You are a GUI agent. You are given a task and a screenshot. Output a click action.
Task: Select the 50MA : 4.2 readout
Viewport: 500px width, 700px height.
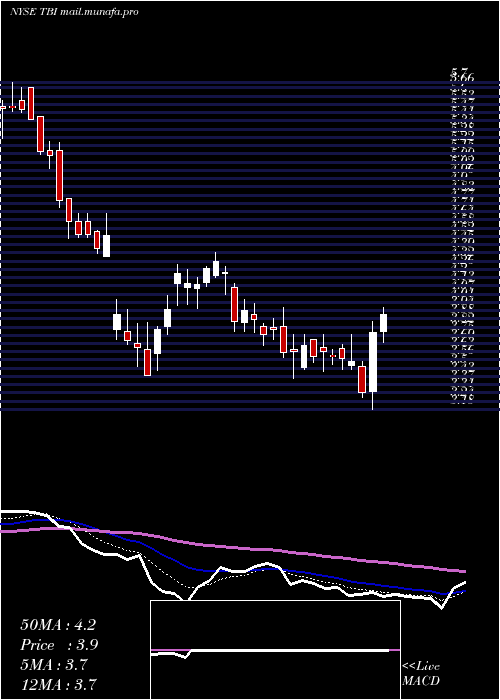click(58, 625)
